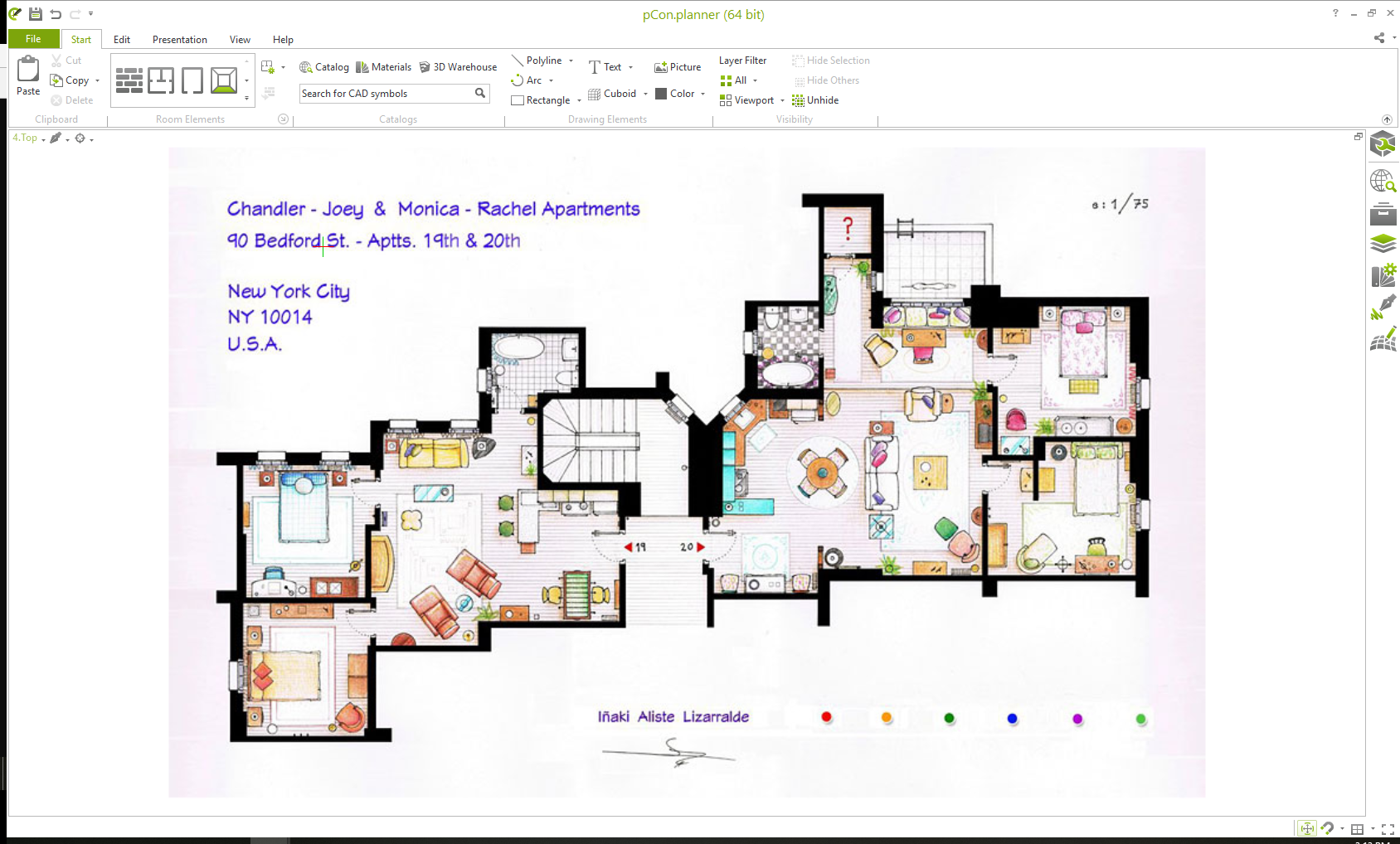This screenshot has width=1400, height=844.
Task: Open the All layer filter
Action: [738, 80]
